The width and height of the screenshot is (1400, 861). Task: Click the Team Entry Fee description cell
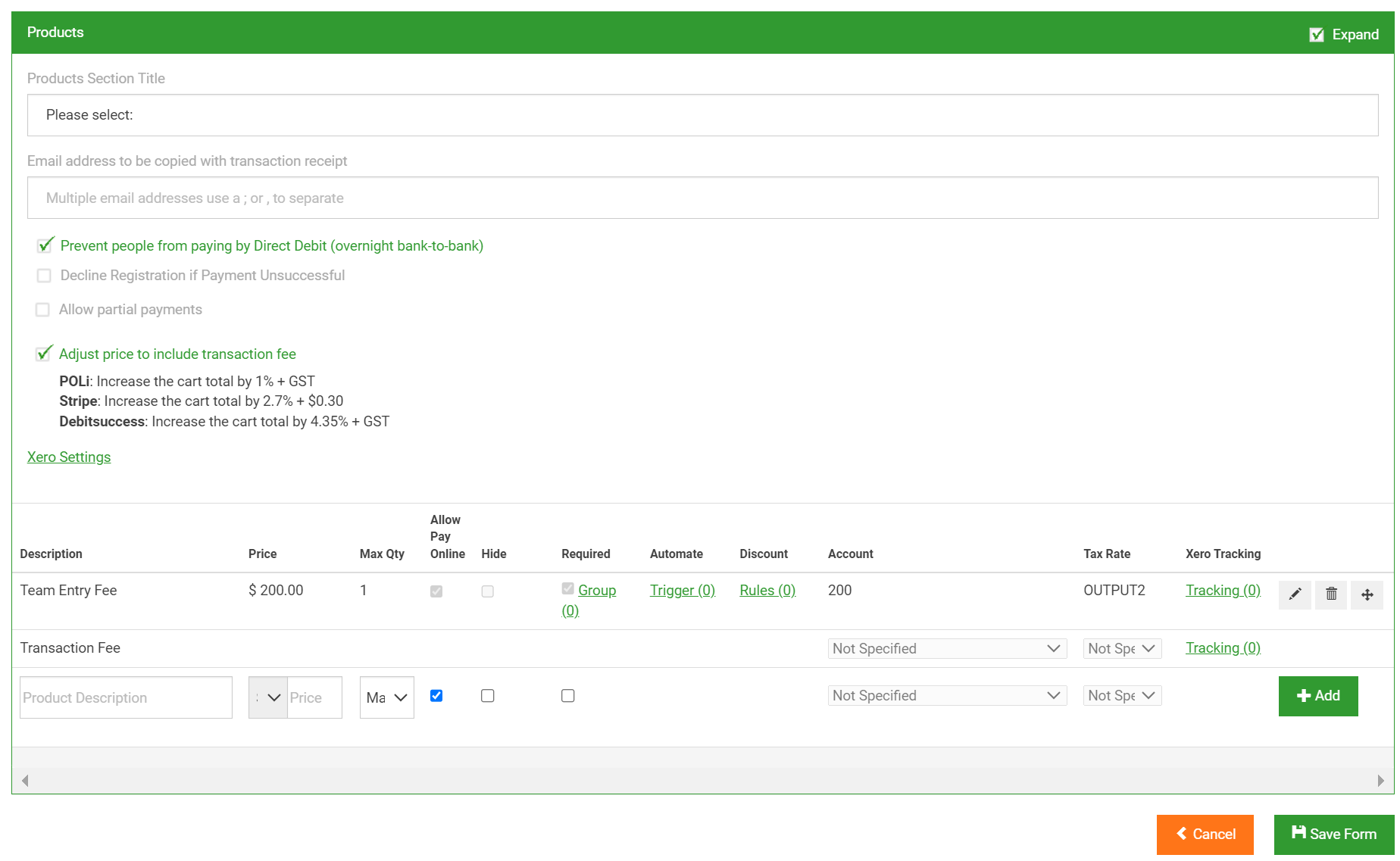(x=68, y=591)
